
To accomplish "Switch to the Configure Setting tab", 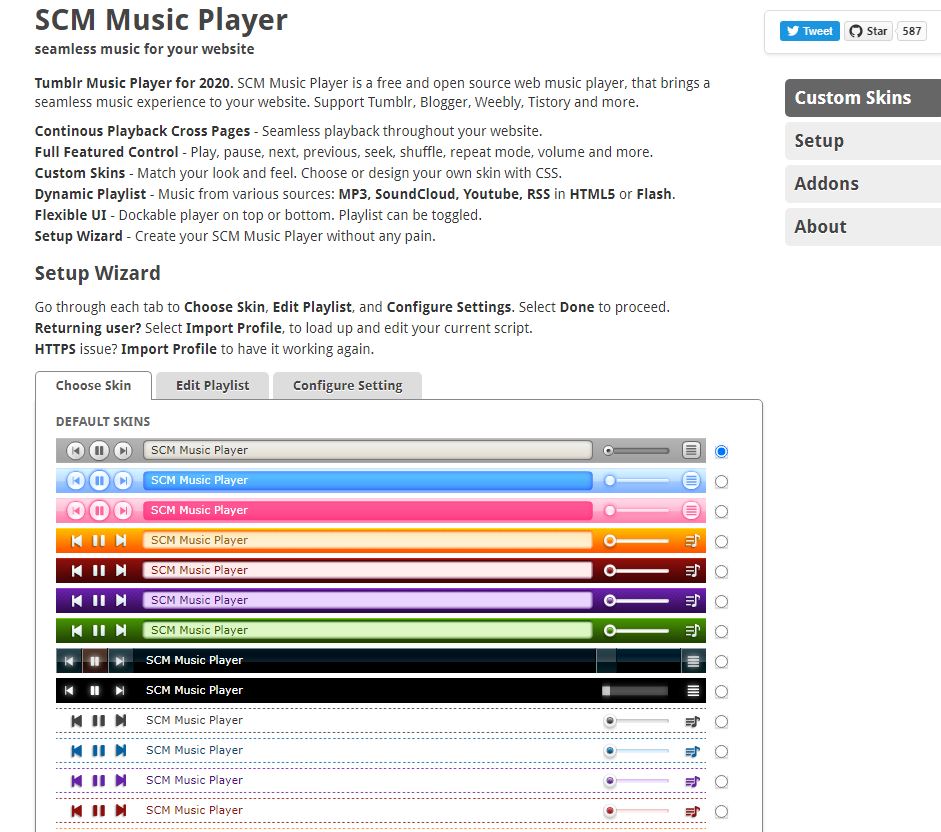I will coord(347,385).
